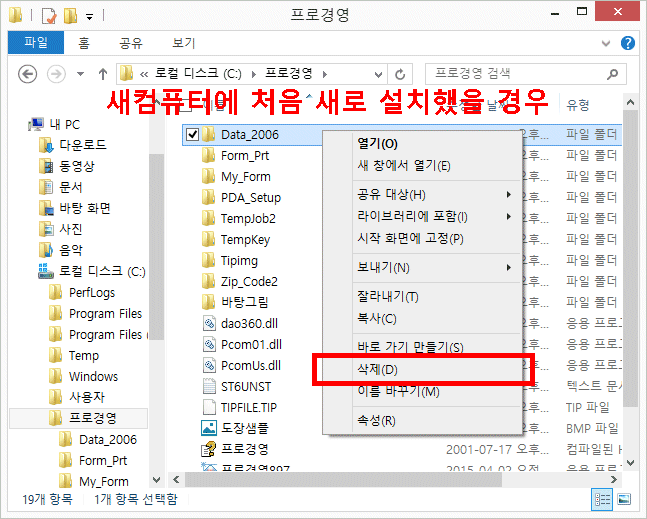Screen dimensions: 647x519
Task: Click the PDA_Setup folder icon
Action: pos(209,198)
